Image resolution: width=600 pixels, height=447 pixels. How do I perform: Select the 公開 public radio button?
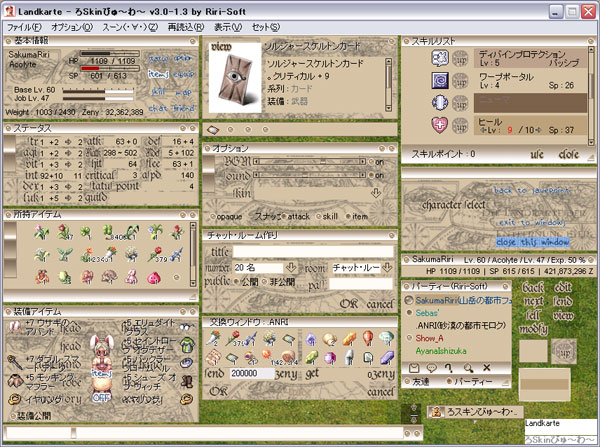pyautogui.click(x=236, y=282)
